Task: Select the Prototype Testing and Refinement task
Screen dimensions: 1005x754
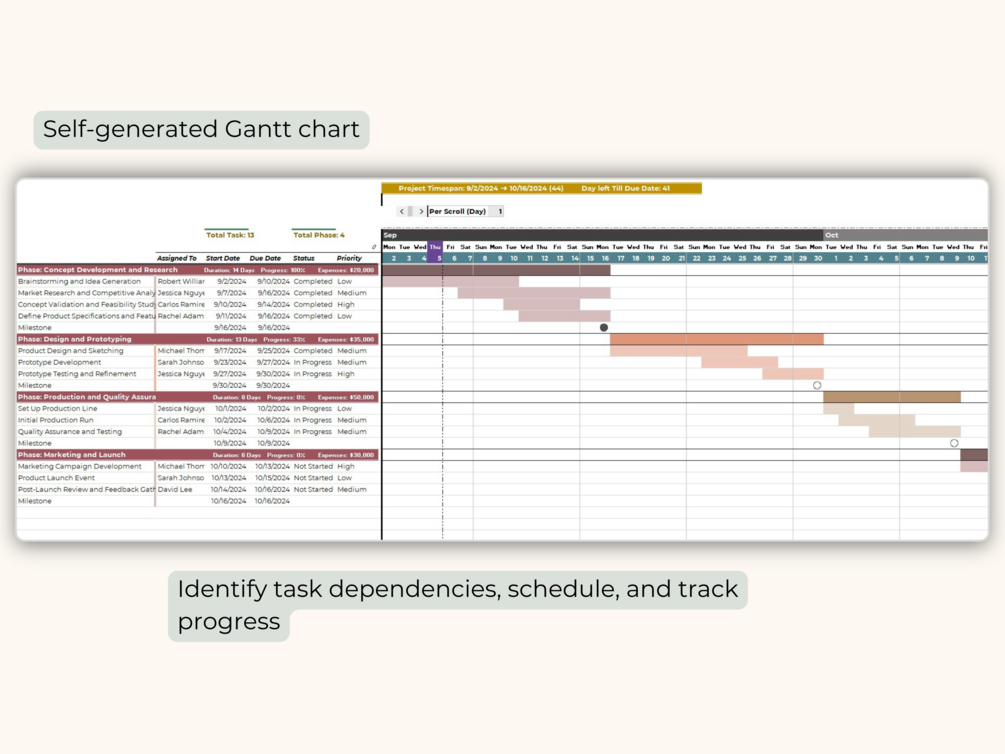Action: click(x=77, y=374)
